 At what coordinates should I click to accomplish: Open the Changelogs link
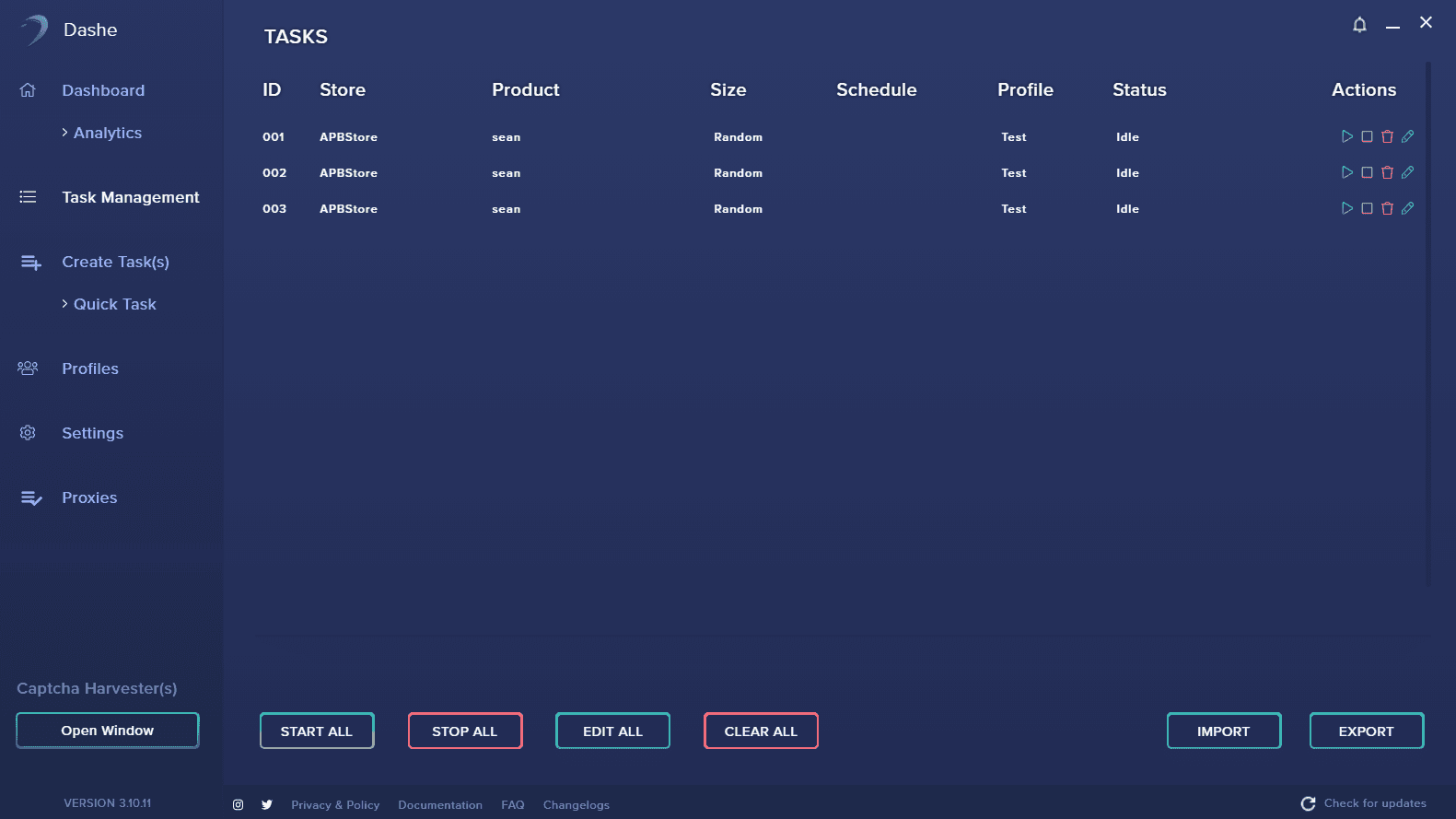(576, 804)
